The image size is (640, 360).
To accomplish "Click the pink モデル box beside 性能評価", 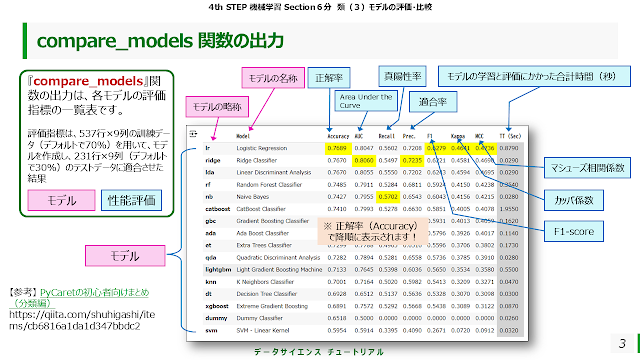I will tap(62, 200).
